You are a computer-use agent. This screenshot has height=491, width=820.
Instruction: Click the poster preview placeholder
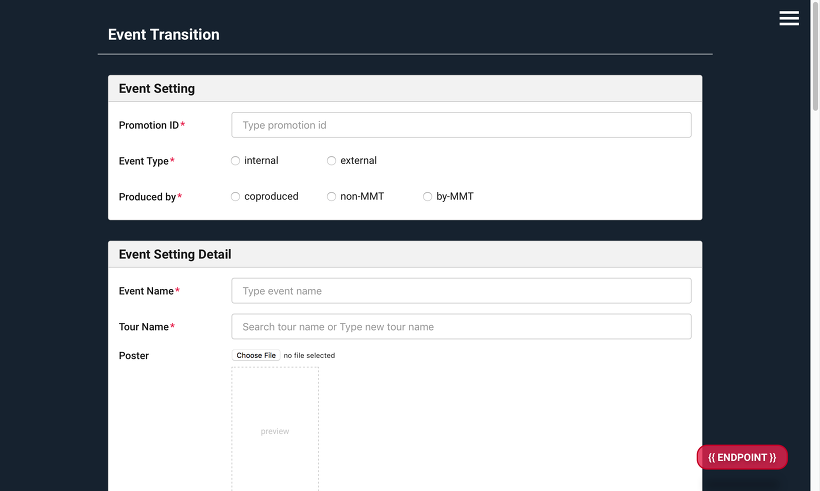pyautogui.click(x=275, y=431)
